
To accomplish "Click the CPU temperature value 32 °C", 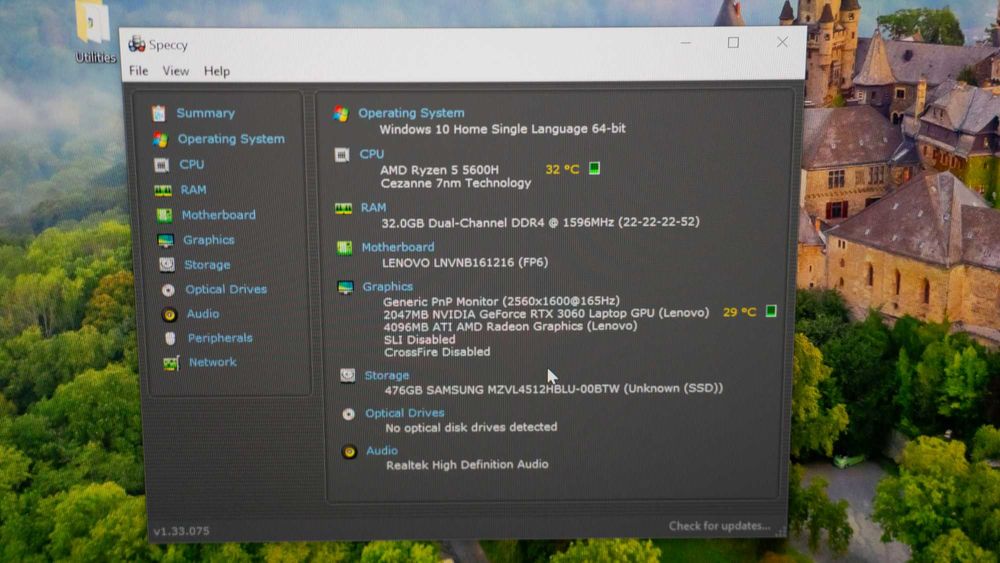I will (562, 169).
